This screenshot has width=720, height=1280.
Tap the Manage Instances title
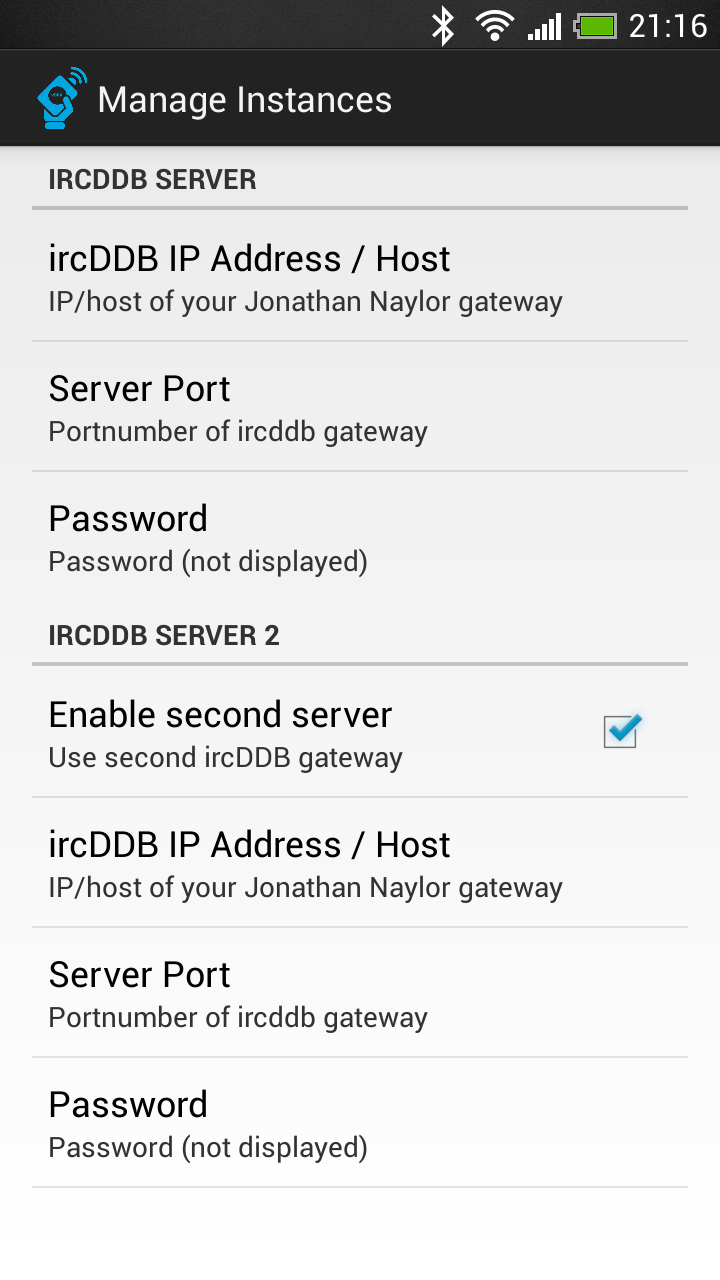245,100
